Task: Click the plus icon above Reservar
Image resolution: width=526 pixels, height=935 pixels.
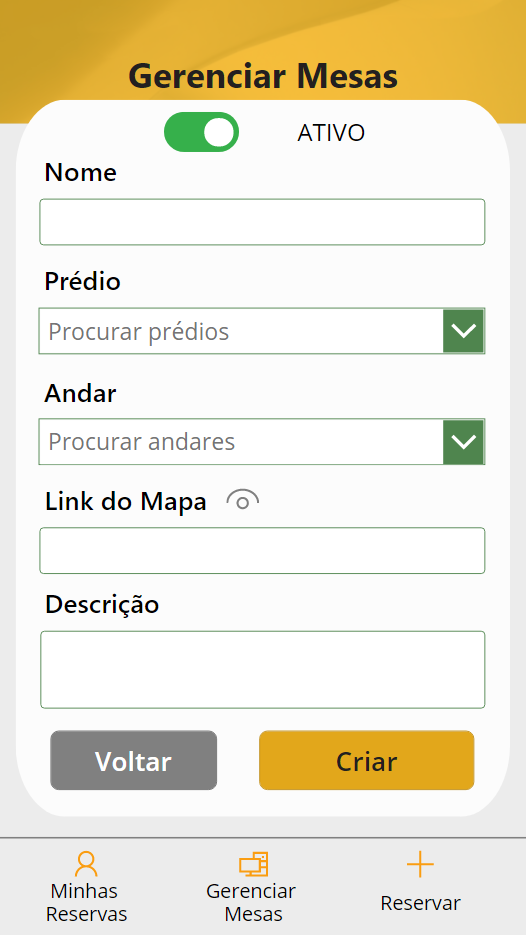Action: 420,864
